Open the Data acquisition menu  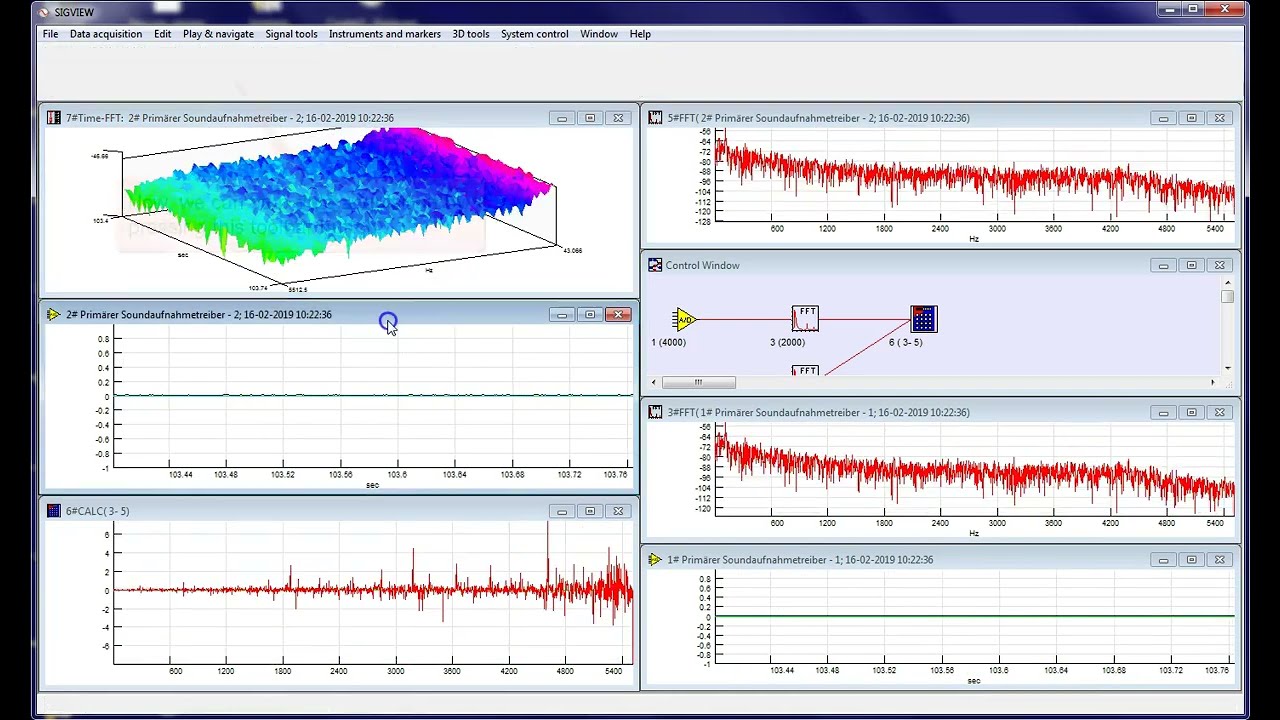(x=106, y=34)
